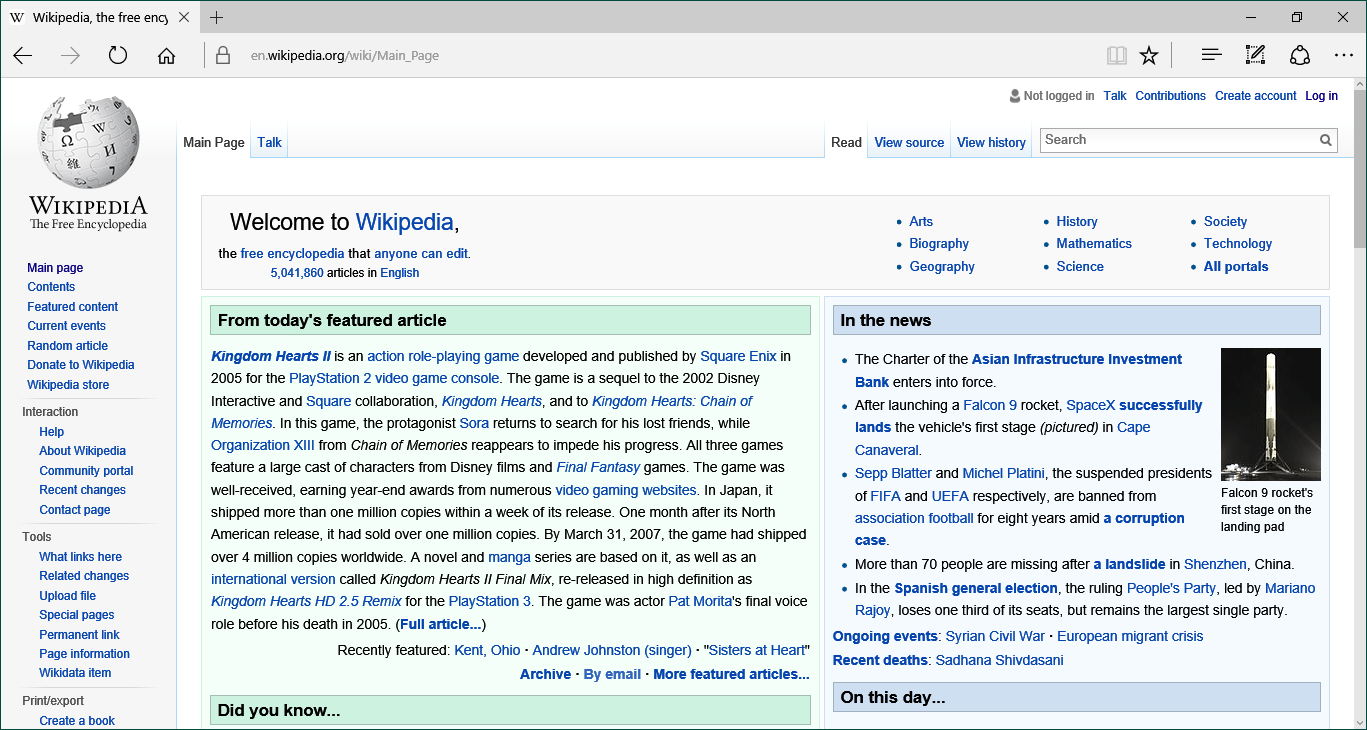
Task: Click the search magnifier icon
Action: 1326,140
